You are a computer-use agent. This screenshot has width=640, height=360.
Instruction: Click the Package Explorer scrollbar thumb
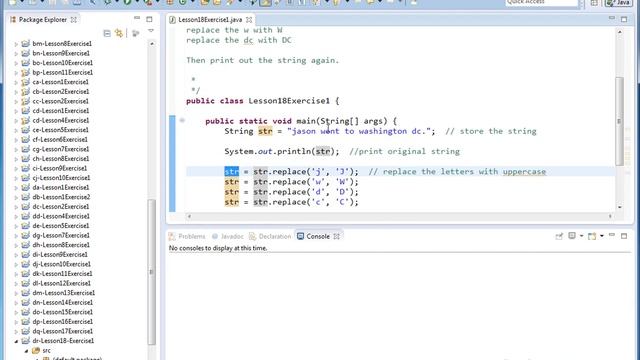point(151,272)
